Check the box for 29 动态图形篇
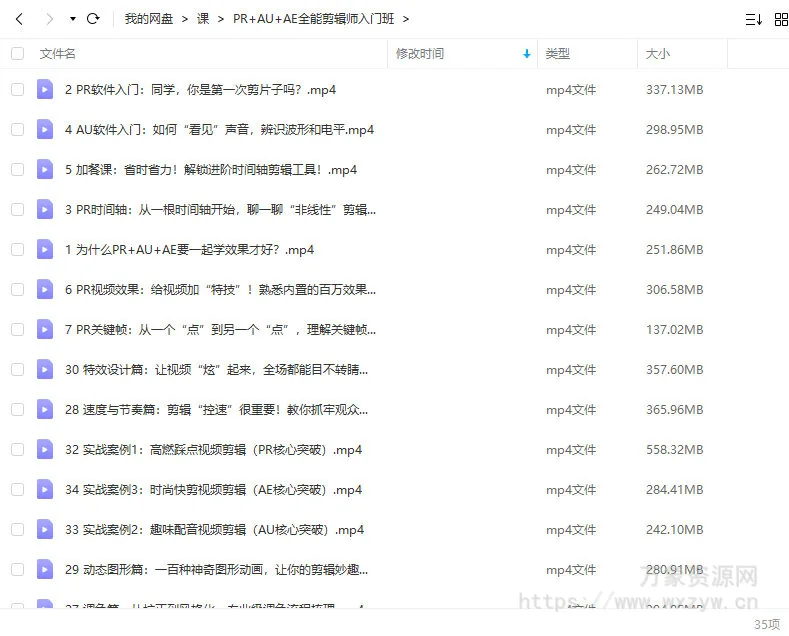 tap(18, 570)
